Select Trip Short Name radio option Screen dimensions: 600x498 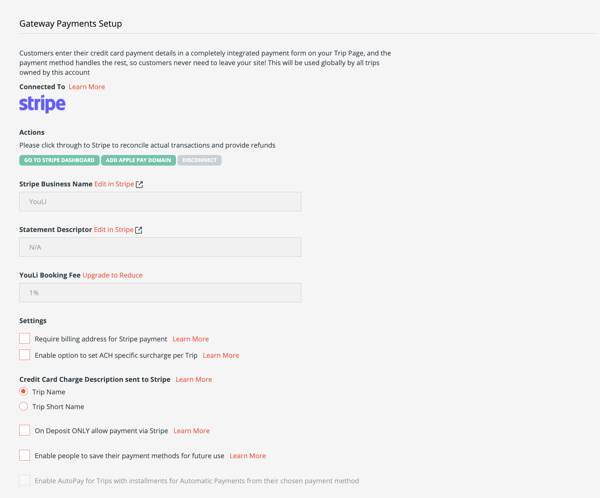[x=23, y=406]
